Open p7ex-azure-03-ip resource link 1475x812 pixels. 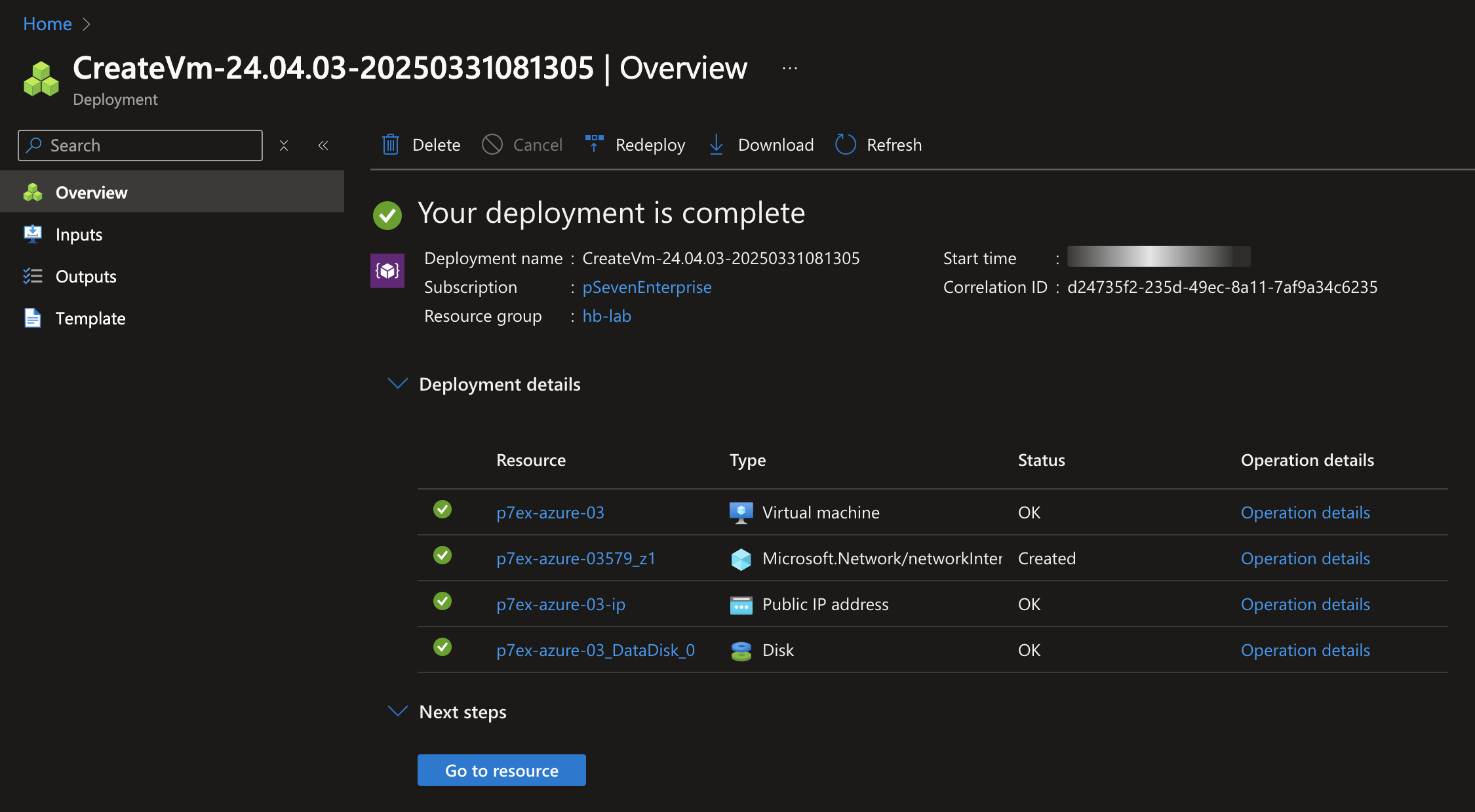[x=560, y=604]
